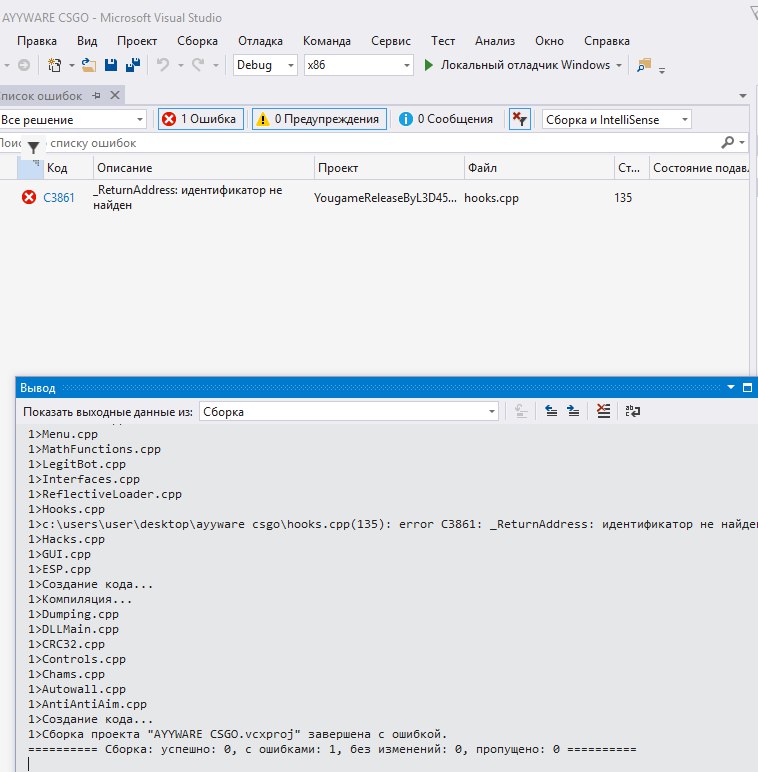Start the Local Windows Debugger
The width and height of the screenshot is (758, 772).
(x=517, y=65)
